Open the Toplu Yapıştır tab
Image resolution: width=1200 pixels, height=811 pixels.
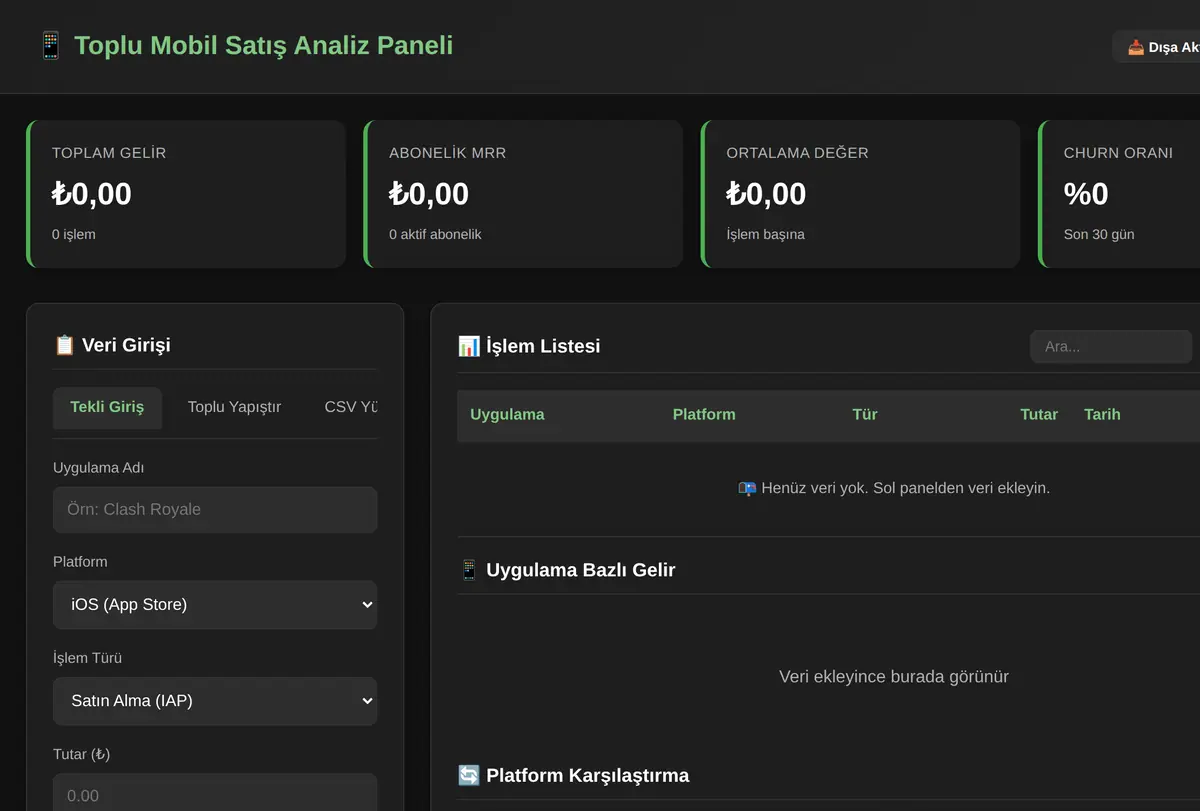(234, 407)
